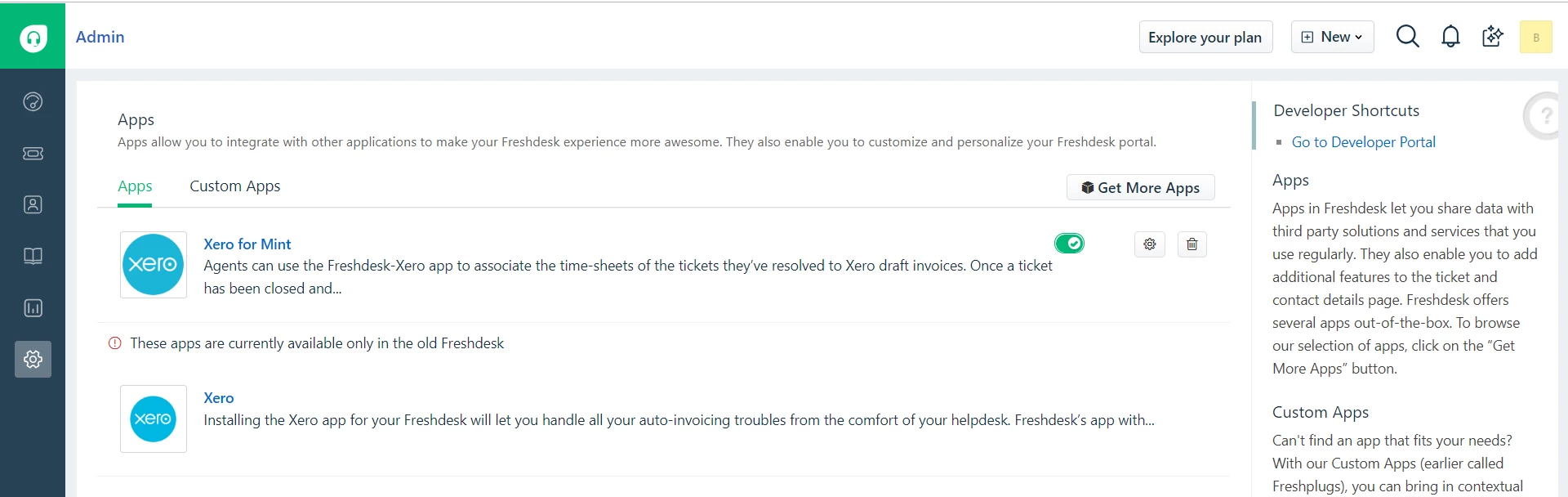Select the Apps tab
The height and width of the screenshot is (497, 1568).
click(x=135, y=186)
